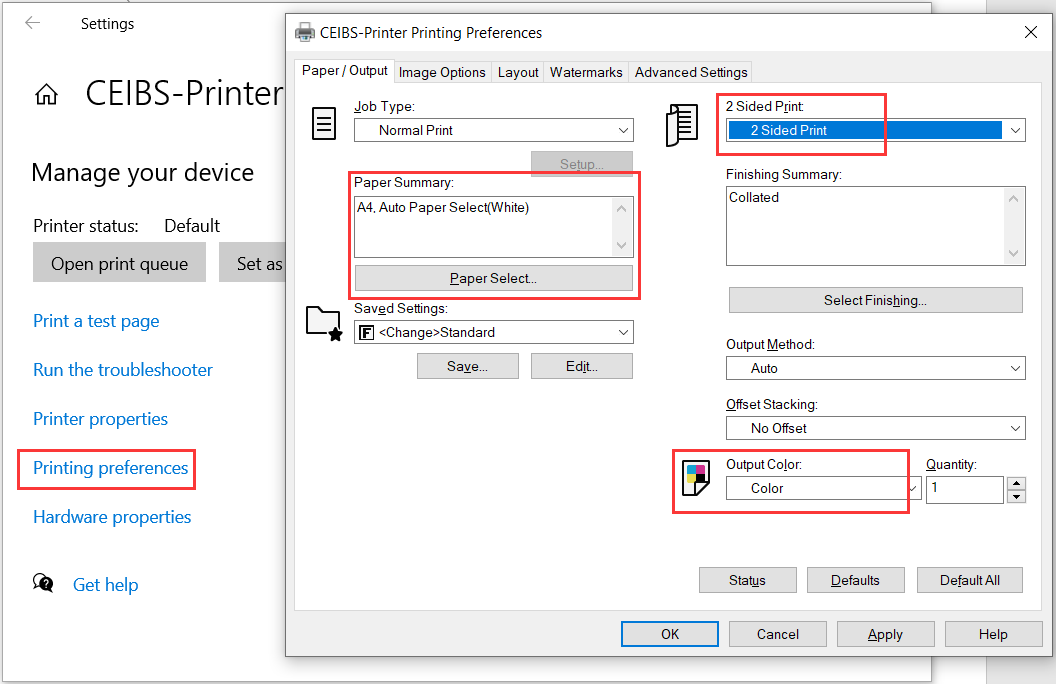
Task: Click the home icon next to CEIBS-Printer
Action: click(47, 93)
